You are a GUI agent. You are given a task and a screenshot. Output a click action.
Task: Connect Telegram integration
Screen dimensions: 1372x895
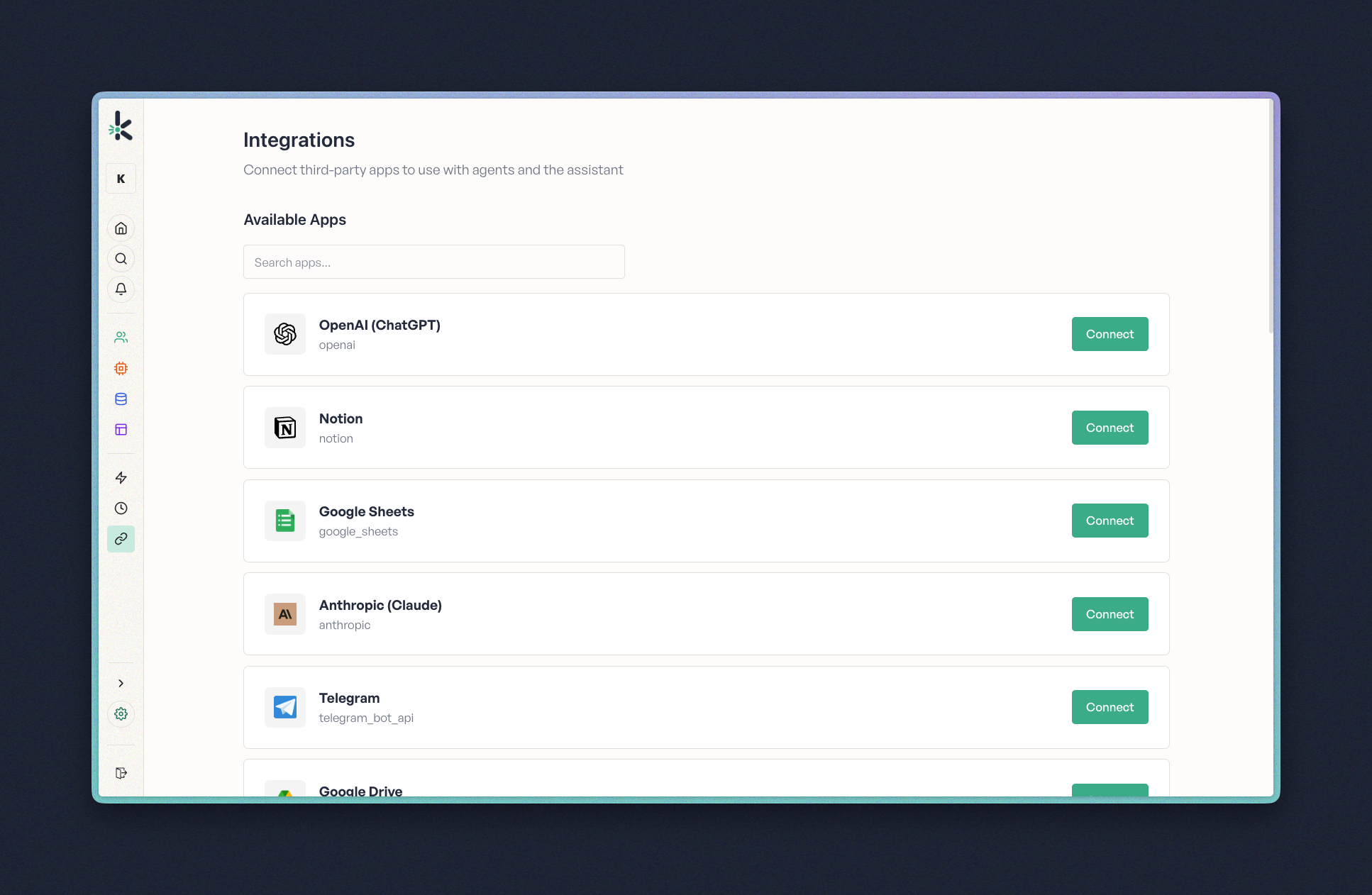tap(1110, 707)
